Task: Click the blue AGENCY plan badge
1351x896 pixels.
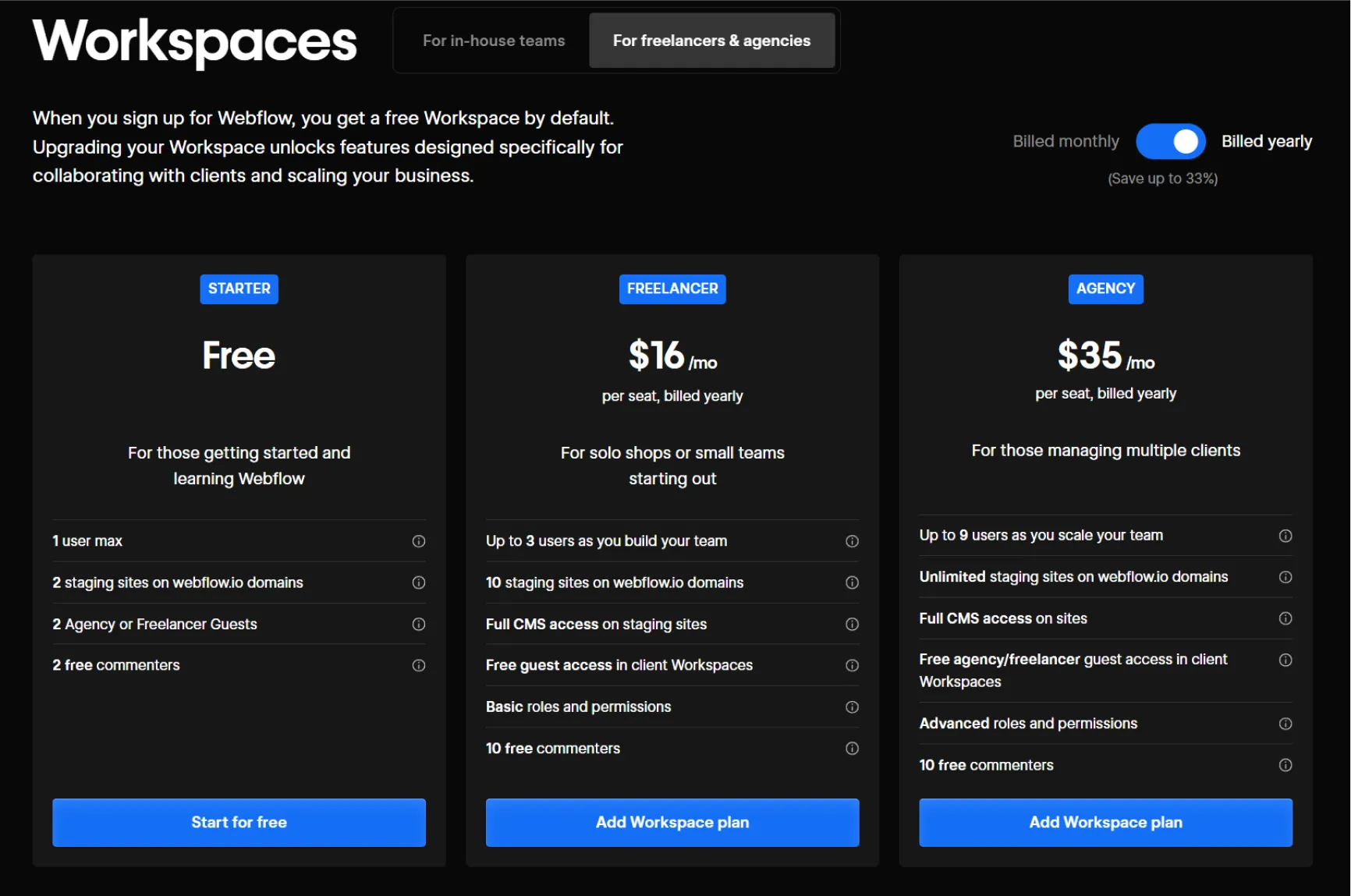Action: tap(1105, 289)
